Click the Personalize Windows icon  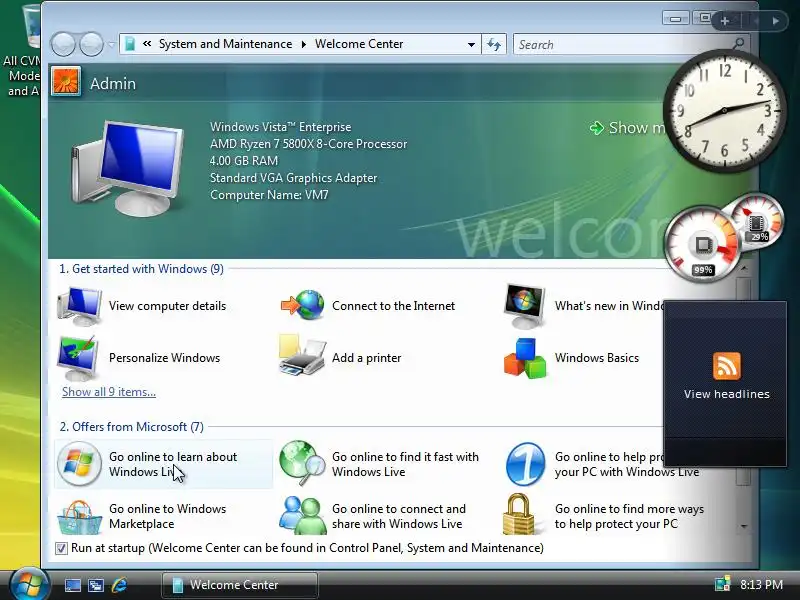pos(78,358)
